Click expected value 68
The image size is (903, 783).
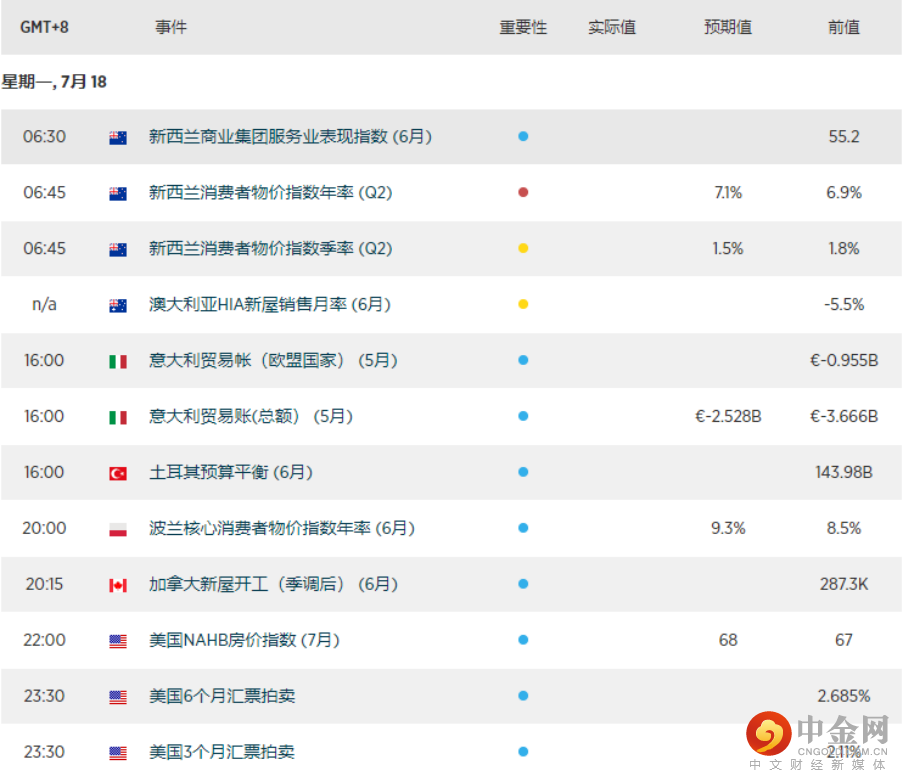pos(728,639)
